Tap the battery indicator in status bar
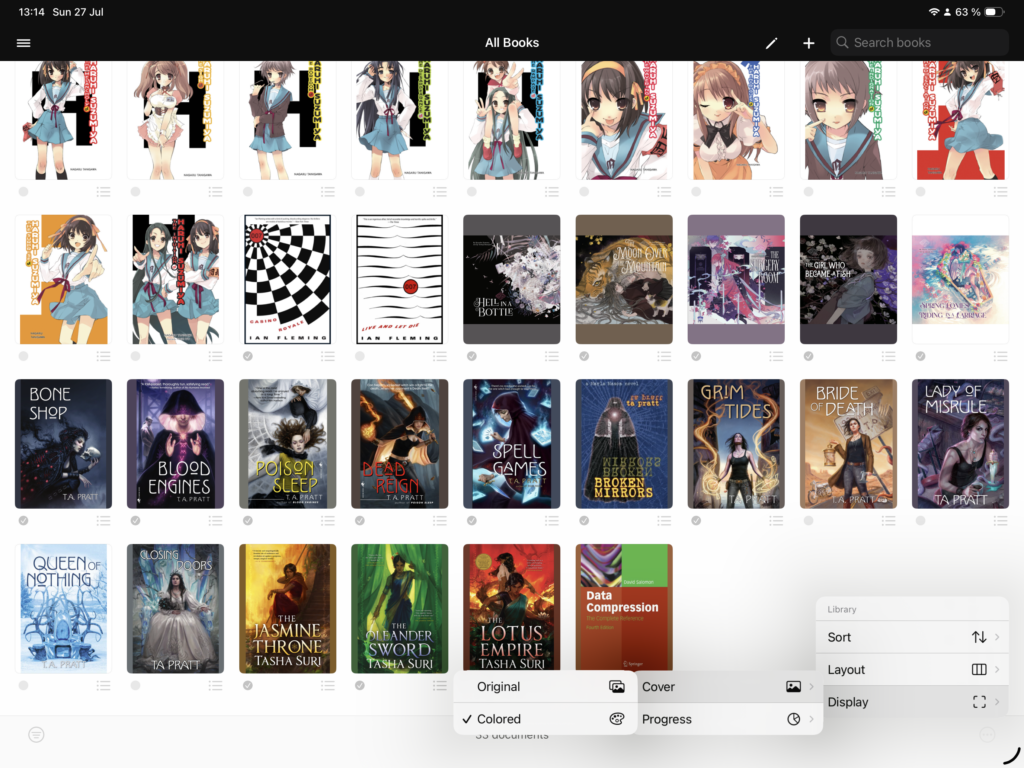 tap(994, 12)
